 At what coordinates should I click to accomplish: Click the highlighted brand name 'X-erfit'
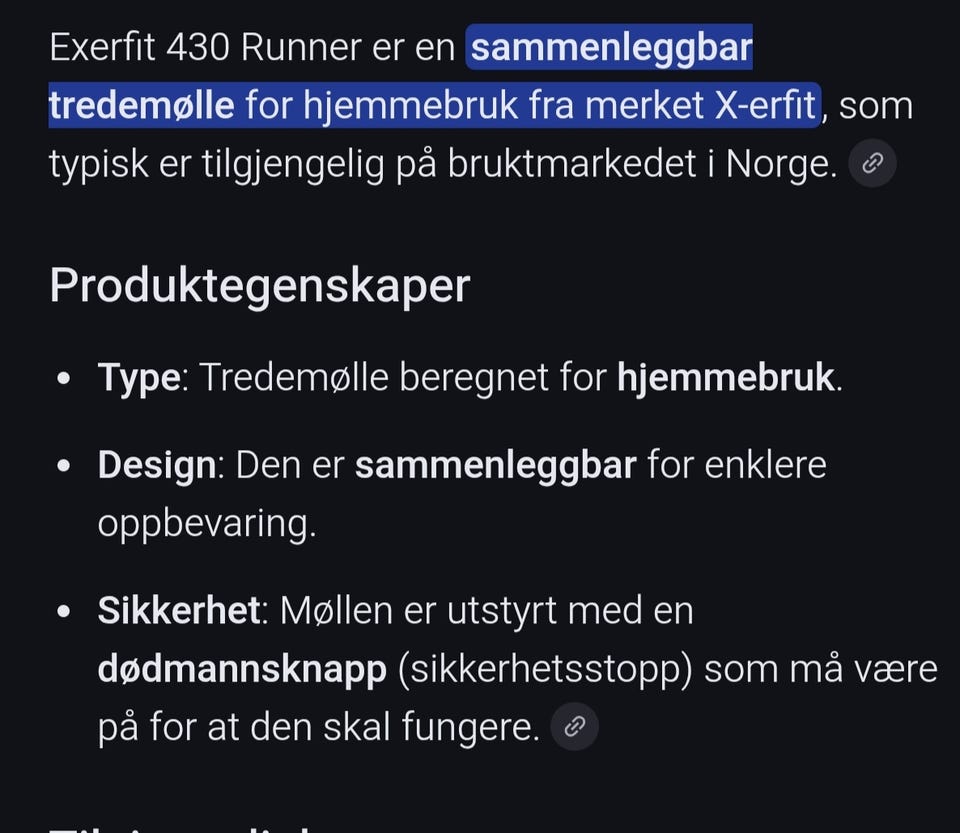[766, 105]
